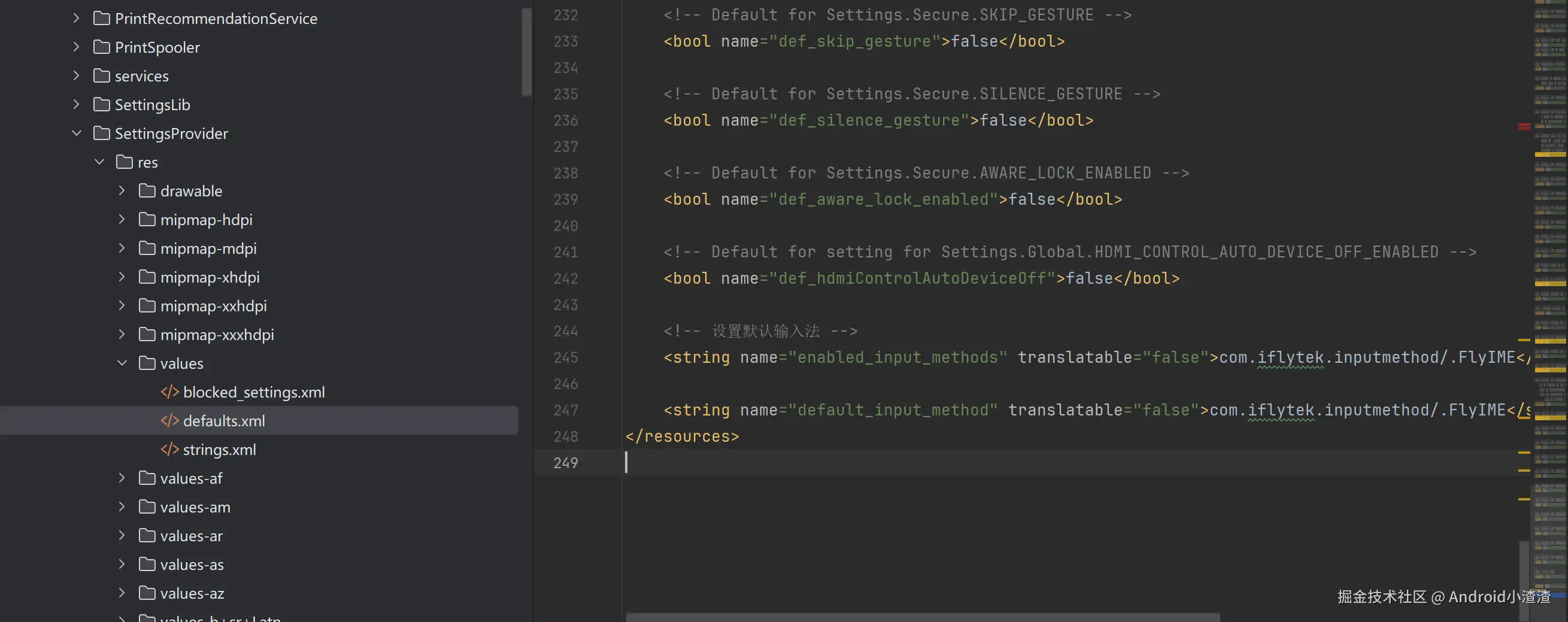Expand the mipmap-xxxhdpi folder
The width and height of the screenshot is (1568, 622).
point(122,334)
